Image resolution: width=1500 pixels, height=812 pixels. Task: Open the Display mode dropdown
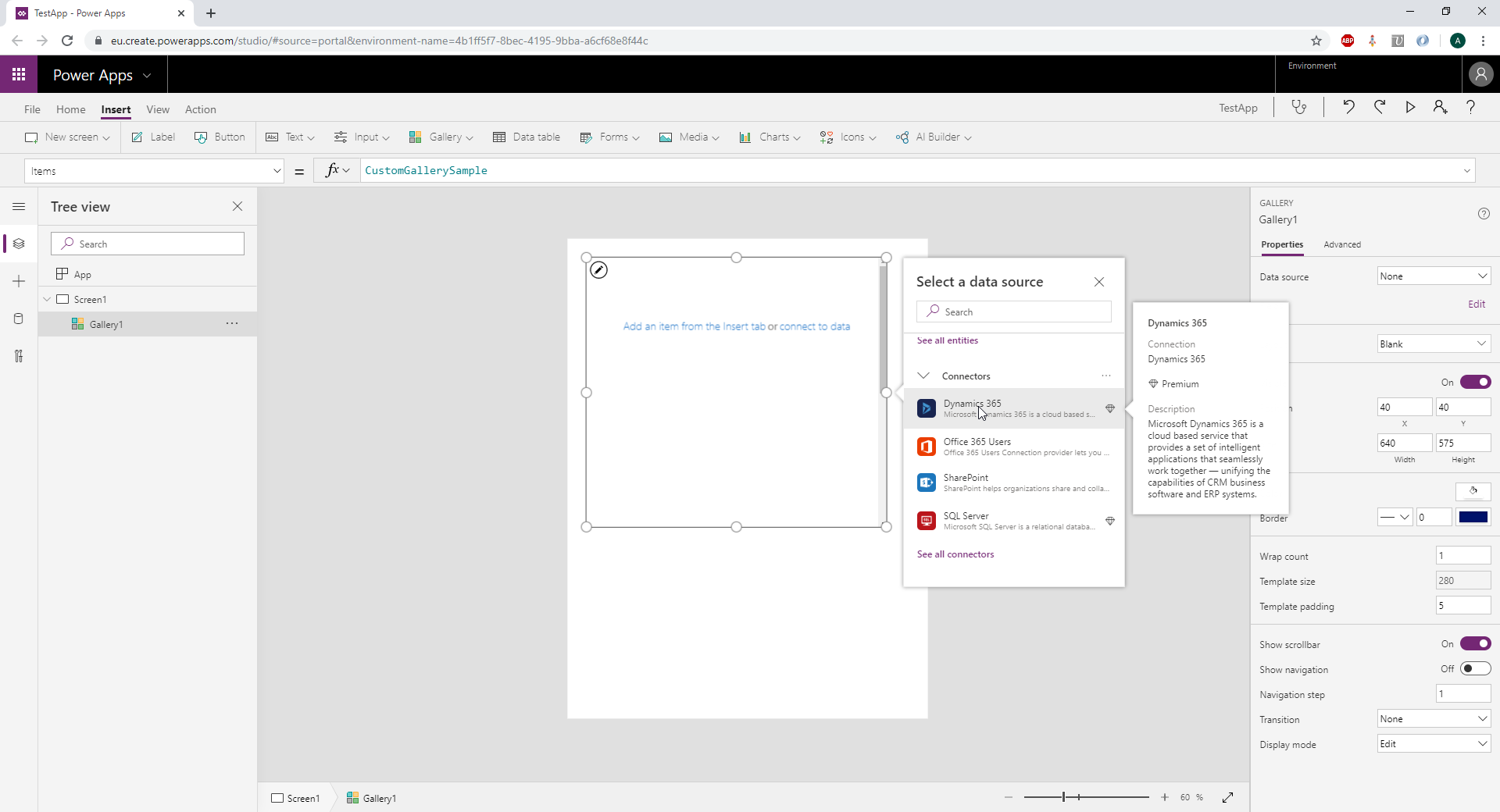pos(1434,743)
